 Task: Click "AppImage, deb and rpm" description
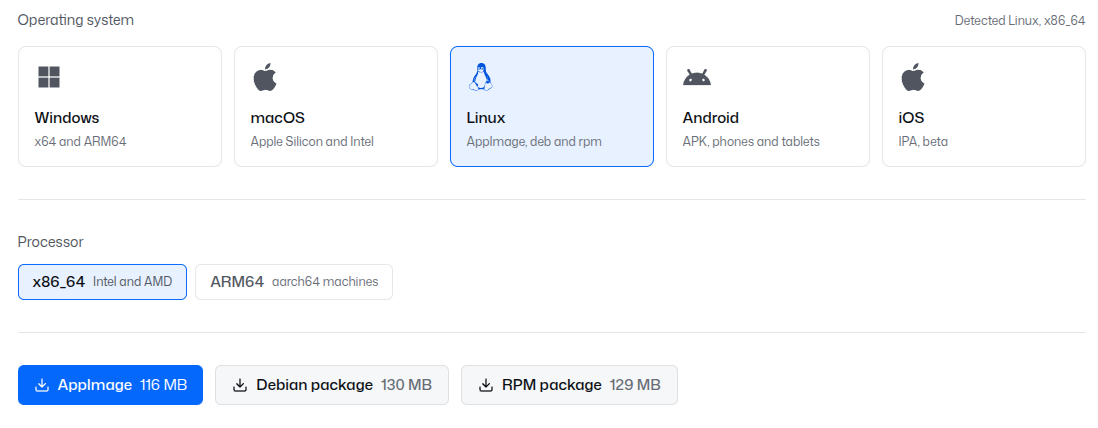(534, 141)
